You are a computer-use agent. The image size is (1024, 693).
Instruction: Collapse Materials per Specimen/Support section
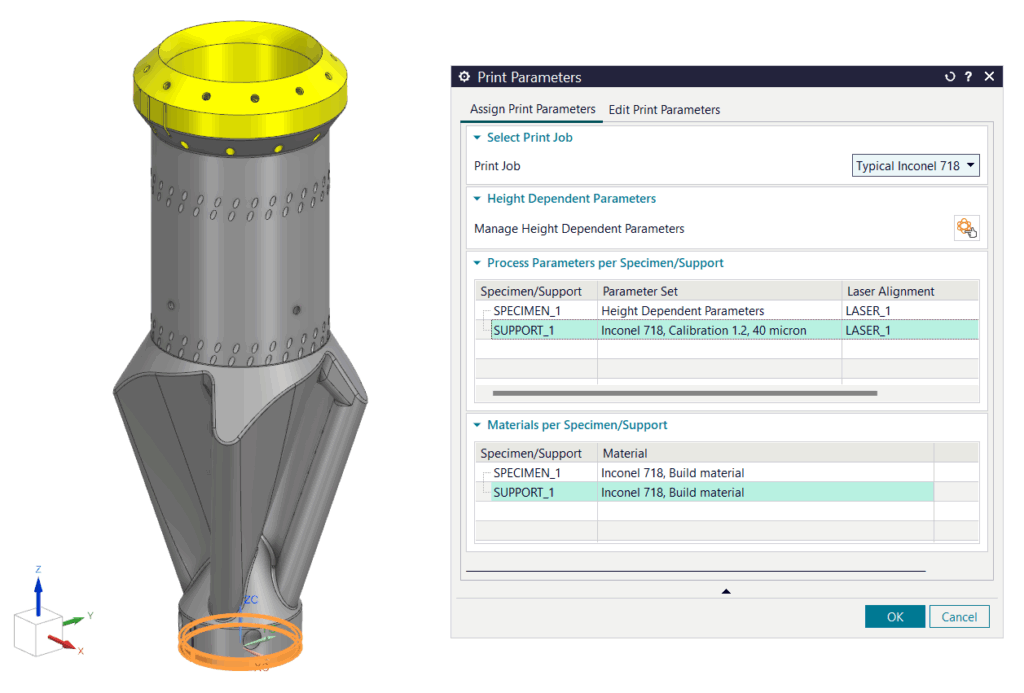(x=477, y=426)
